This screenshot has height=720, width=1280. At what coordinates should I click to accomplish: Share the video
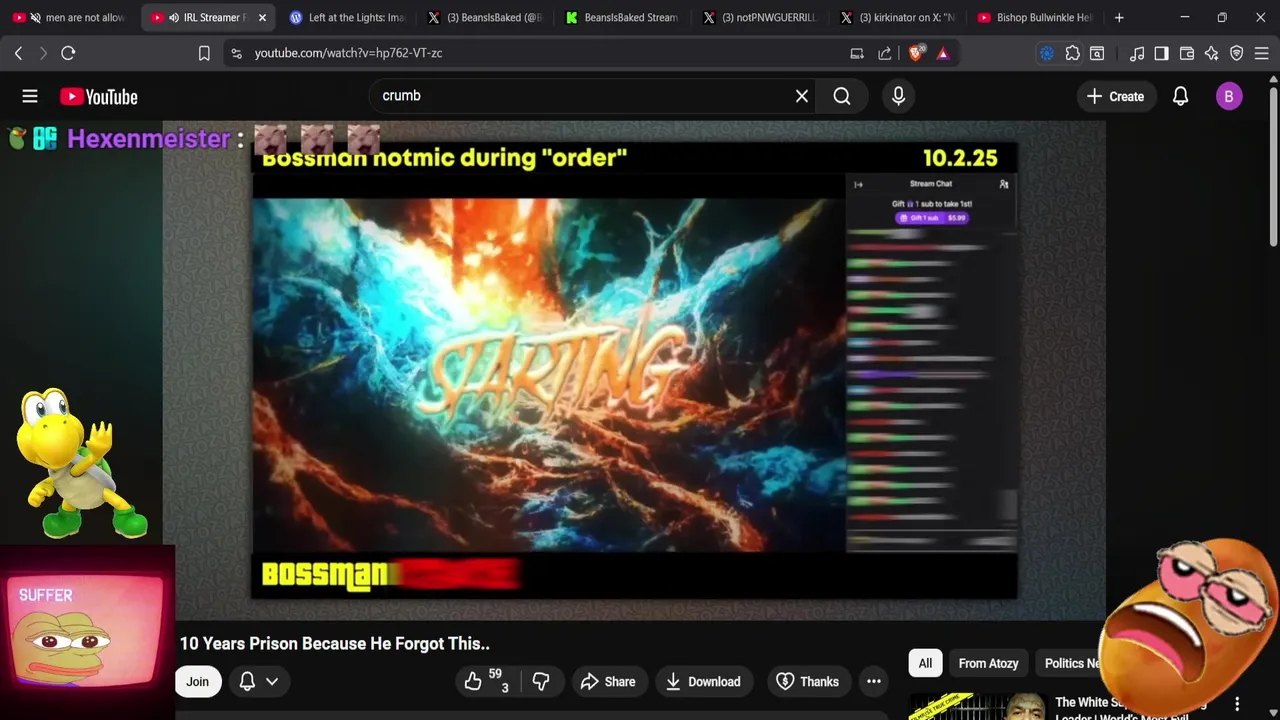(x=608, y=682)
